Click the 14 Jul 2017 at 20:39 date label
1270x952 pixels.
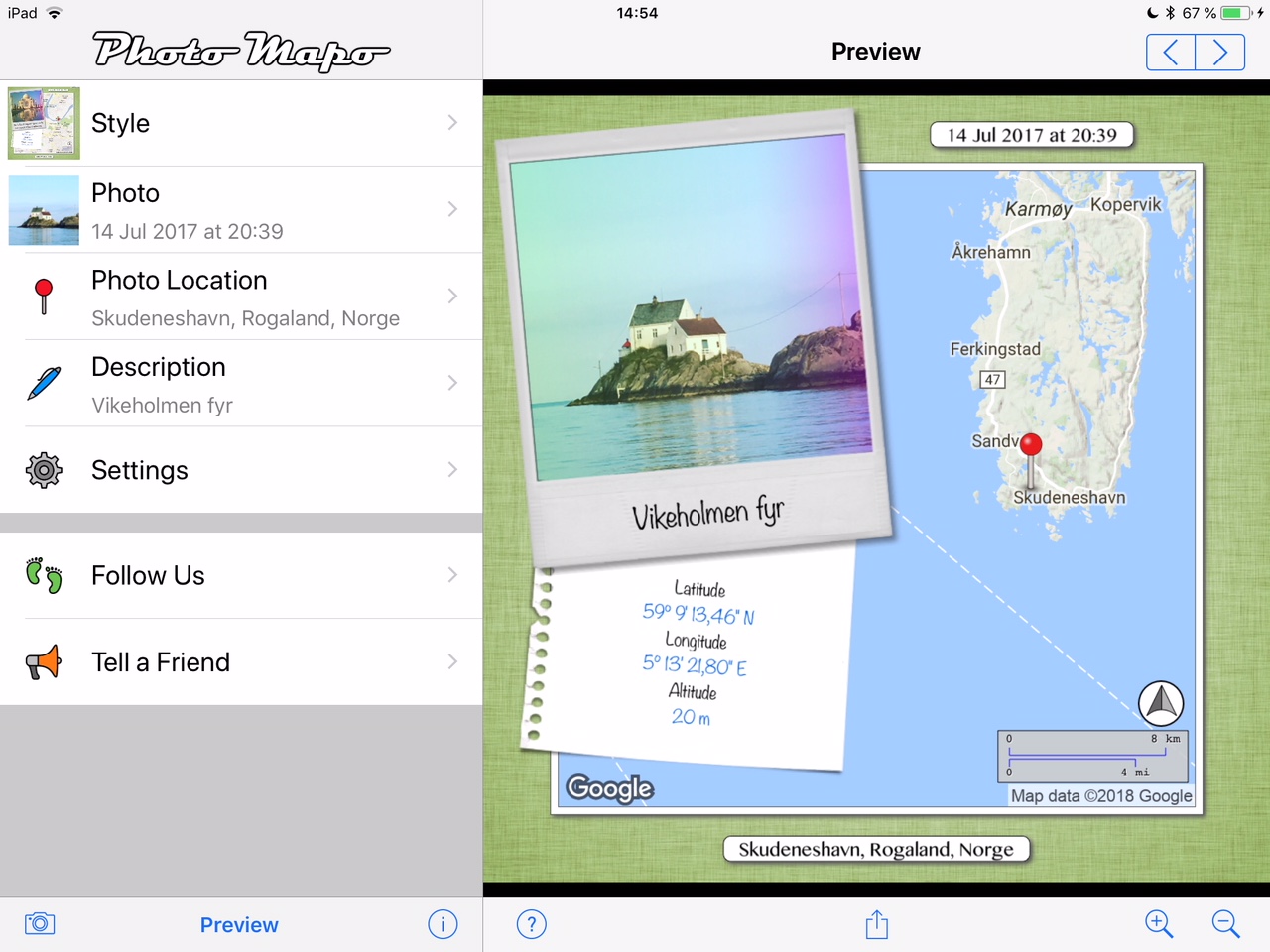click(x=1032, y=135)
